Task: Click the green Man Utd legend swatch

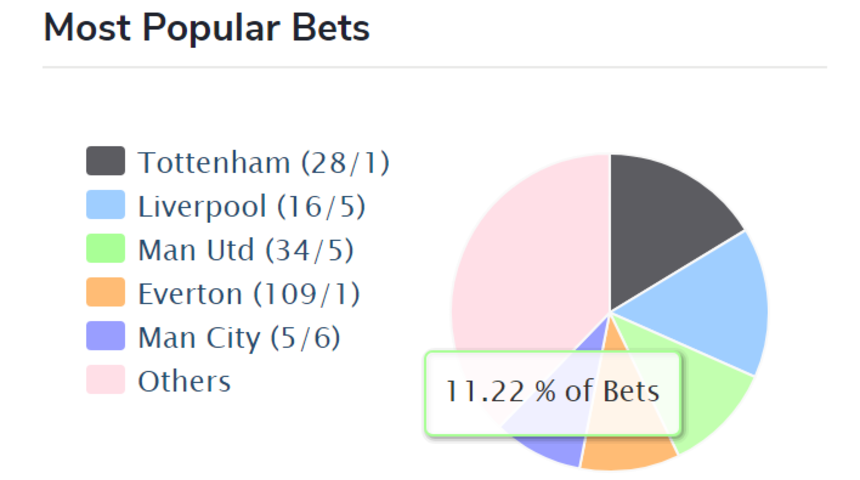Action: 105,249
